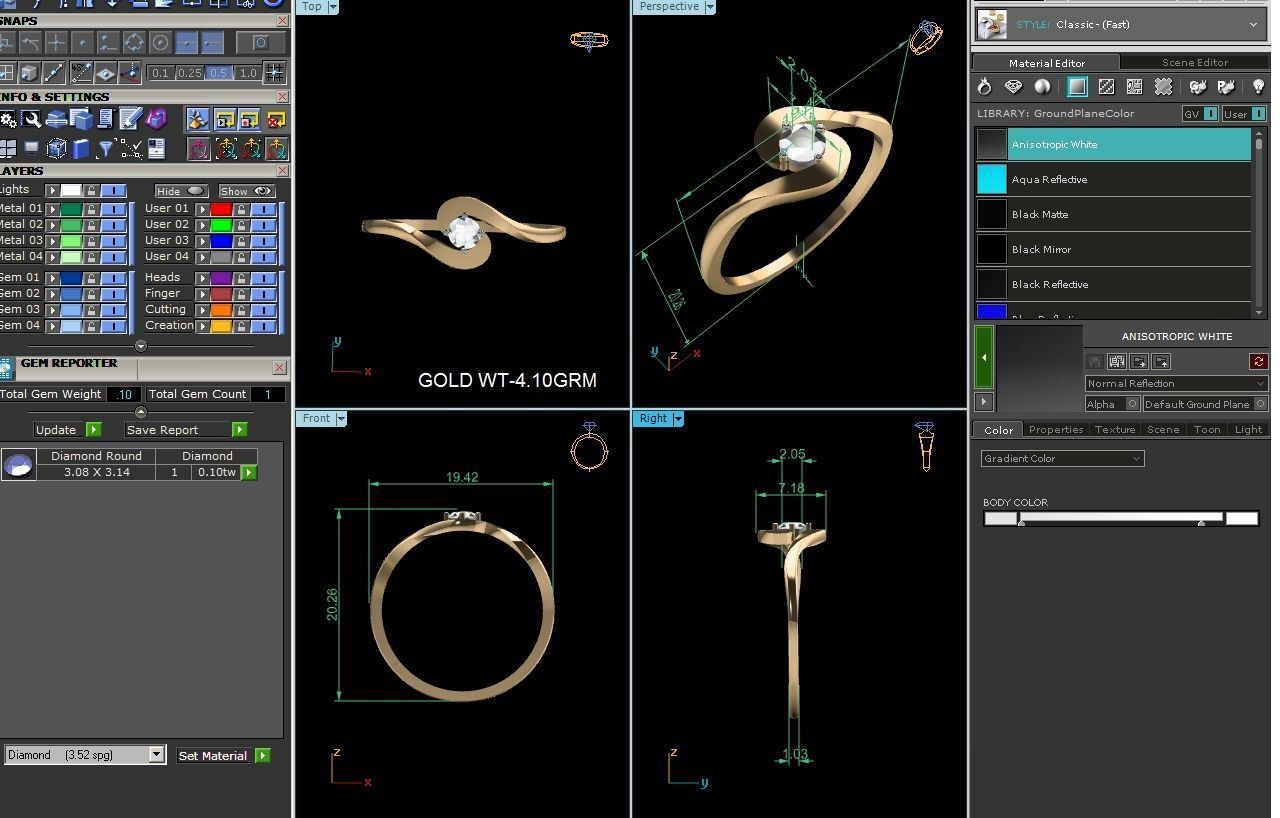Image resolution: width=1280 pixels, height=818 pixels.
Task: Click the diamond gem materials icon
Action: tap(1014, 87)
